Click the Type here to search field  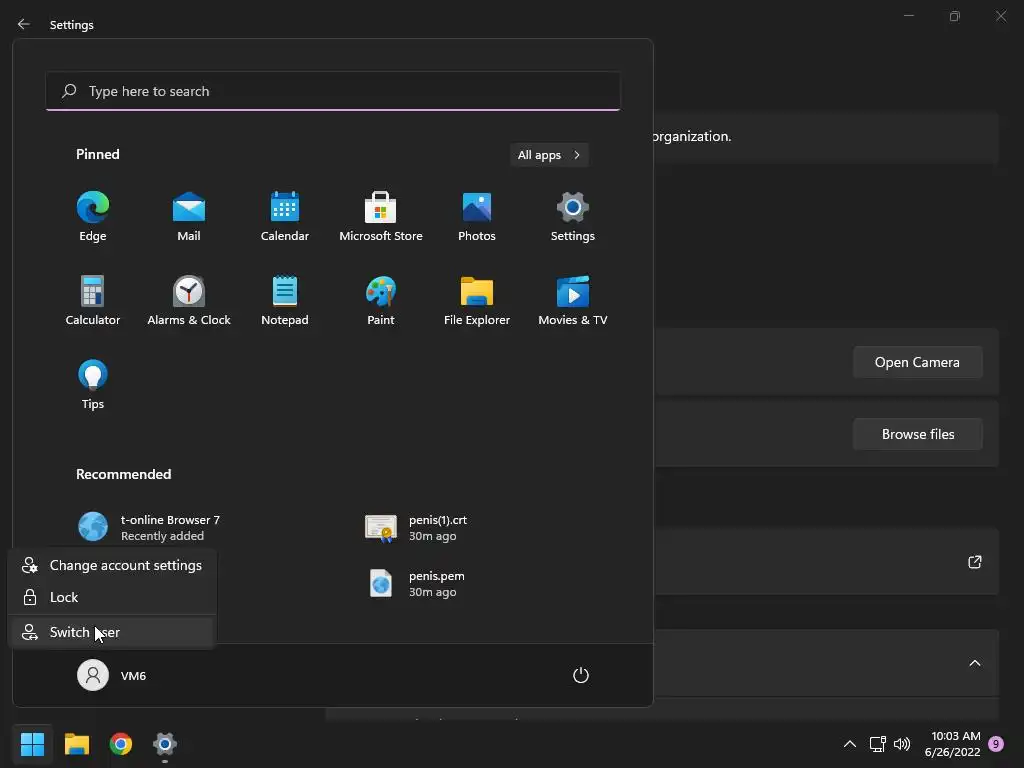point(333,91)
